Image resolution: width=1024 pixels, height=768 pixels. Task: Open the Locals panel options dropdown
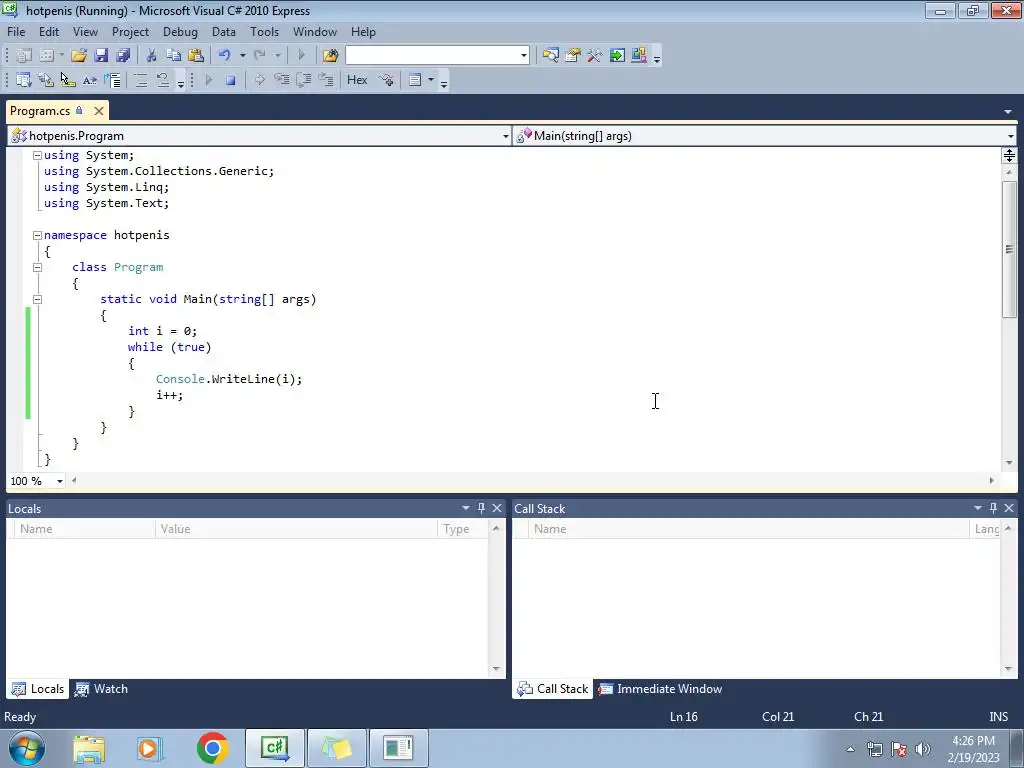coord(466,508)
